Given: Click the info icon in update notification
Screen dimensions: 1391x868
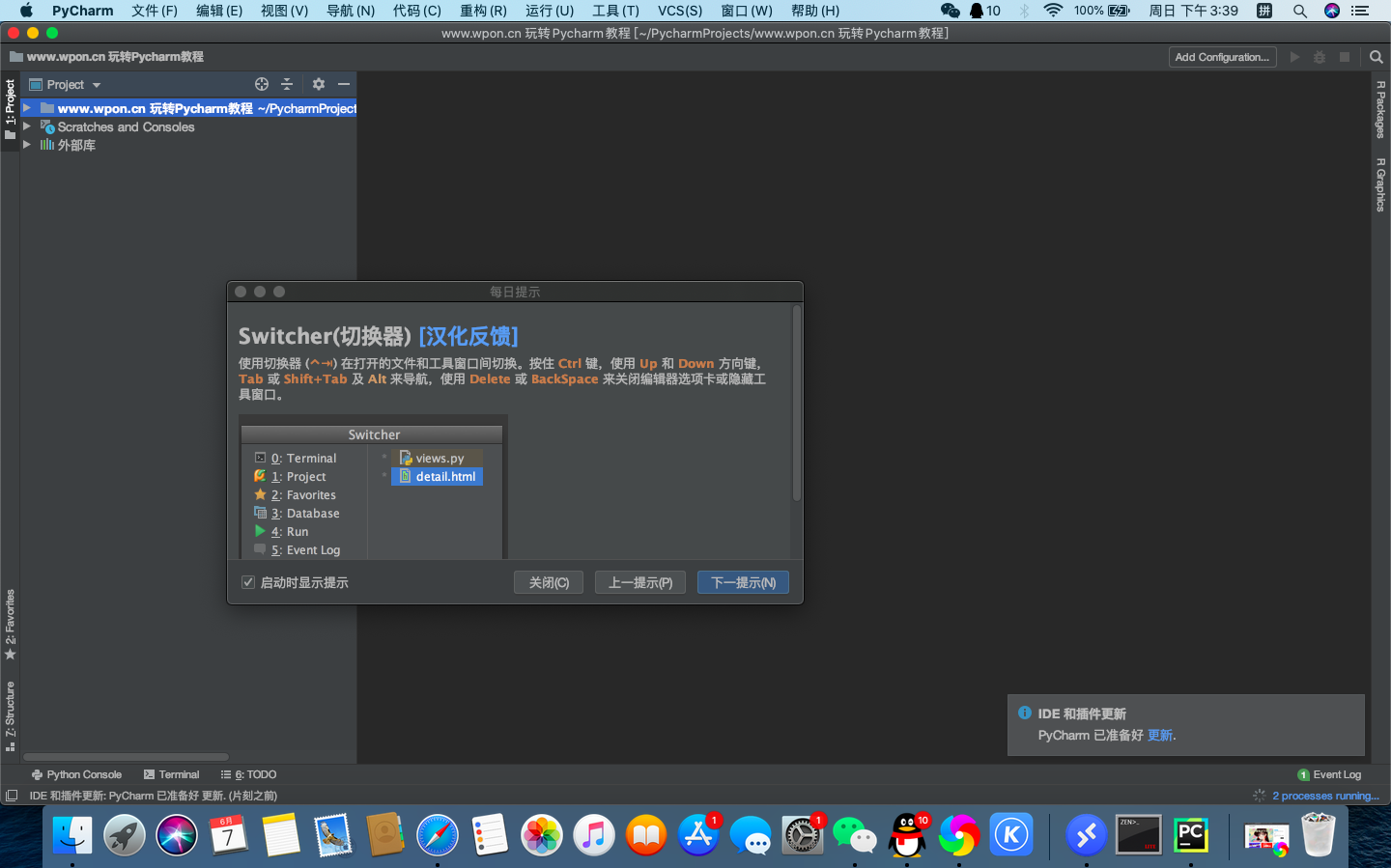Looking at the screenshot, I should [x=1025, y=713].
